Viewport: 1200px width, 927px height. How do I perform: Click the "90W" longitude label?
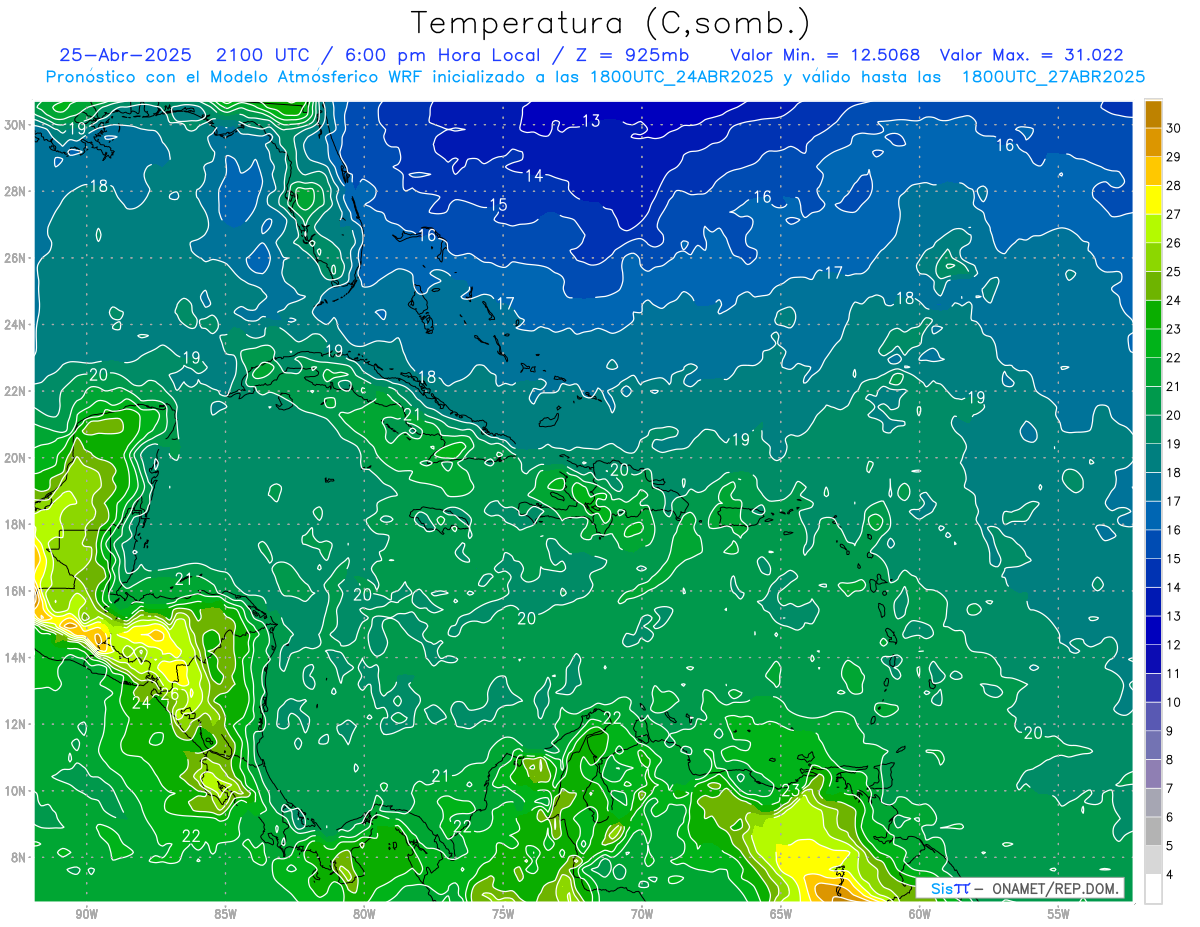point(86,914)
